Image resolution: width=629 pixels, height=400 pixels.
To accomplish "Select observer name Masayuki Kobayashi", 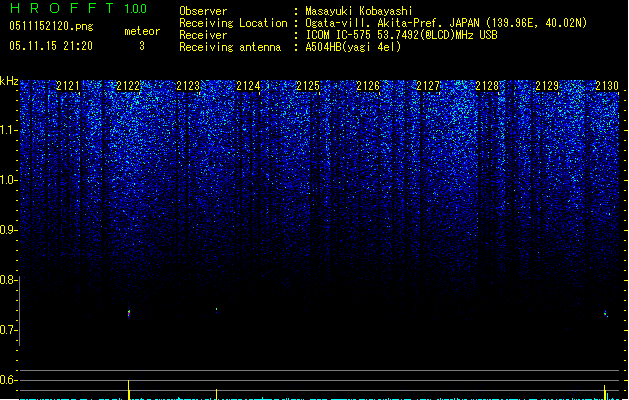I will coord(359,11).
